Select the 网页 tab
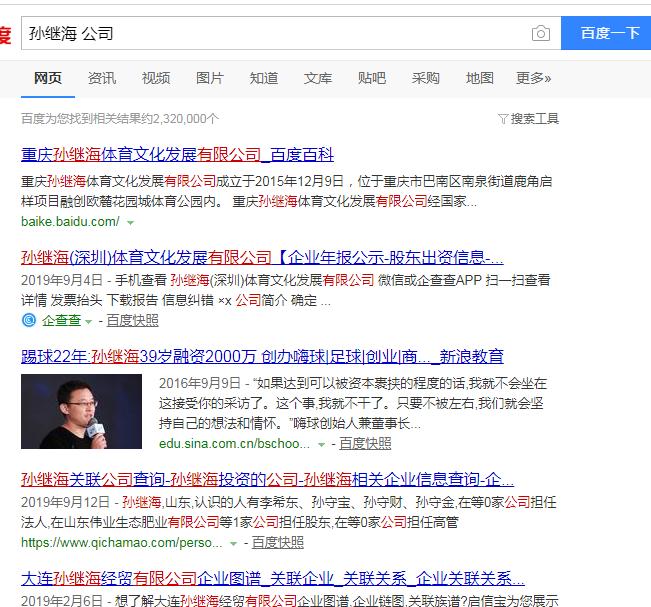The height and width of the screenshot is (607, 651). 48,78
